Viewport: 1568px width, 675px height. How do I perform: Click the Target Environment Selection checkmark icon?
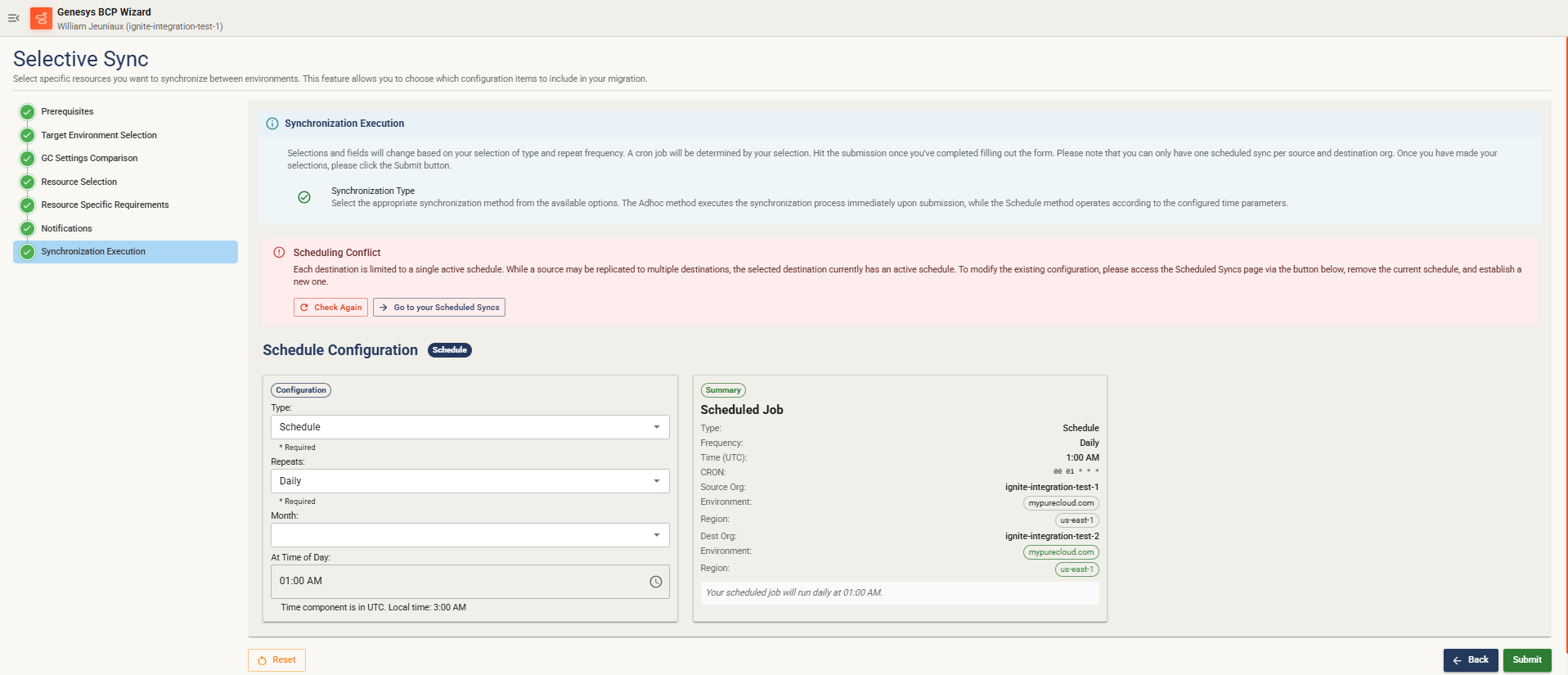coord(28,135)
